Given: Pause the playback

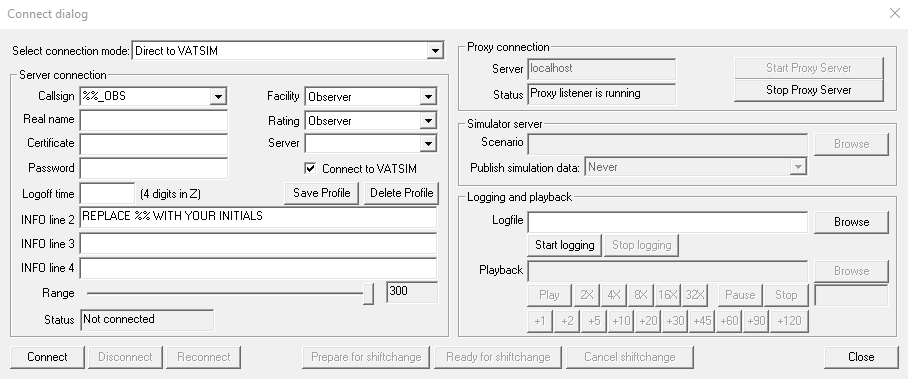Looking at the screenshot, I should (739, 295).
